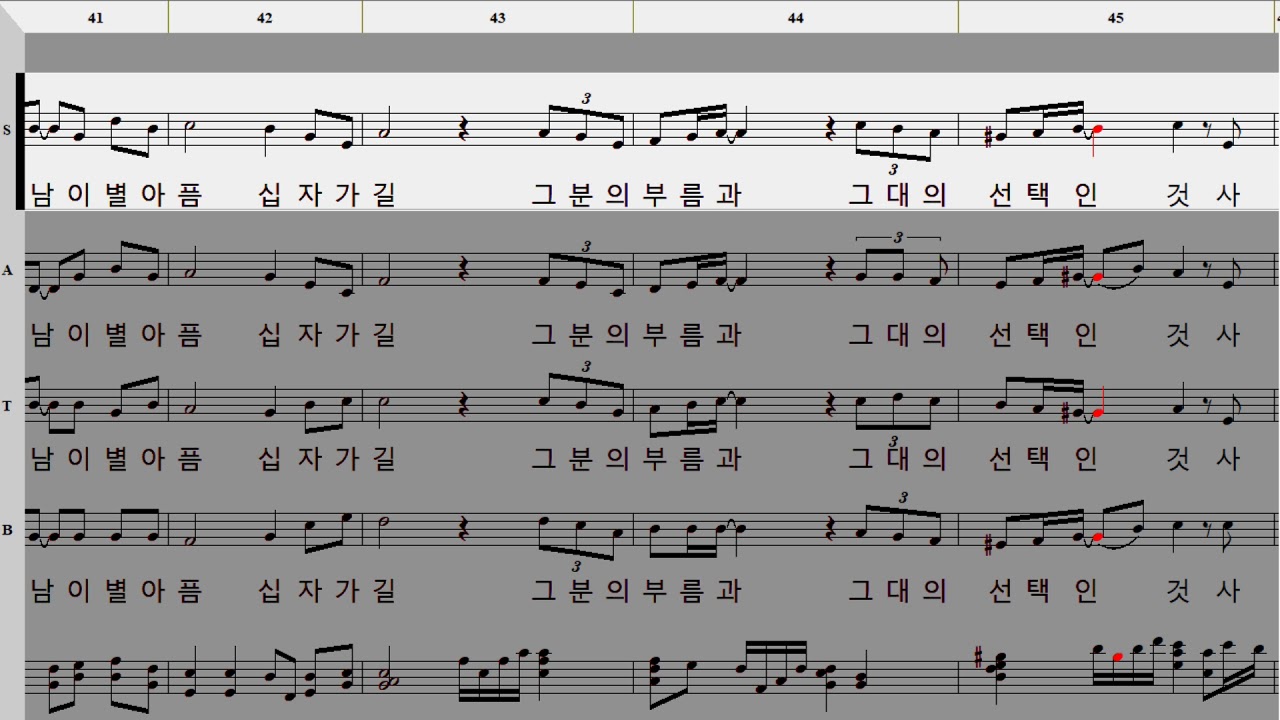Jump to measure 41 in the ruler

pyautogui.click(x=96, y=17)
